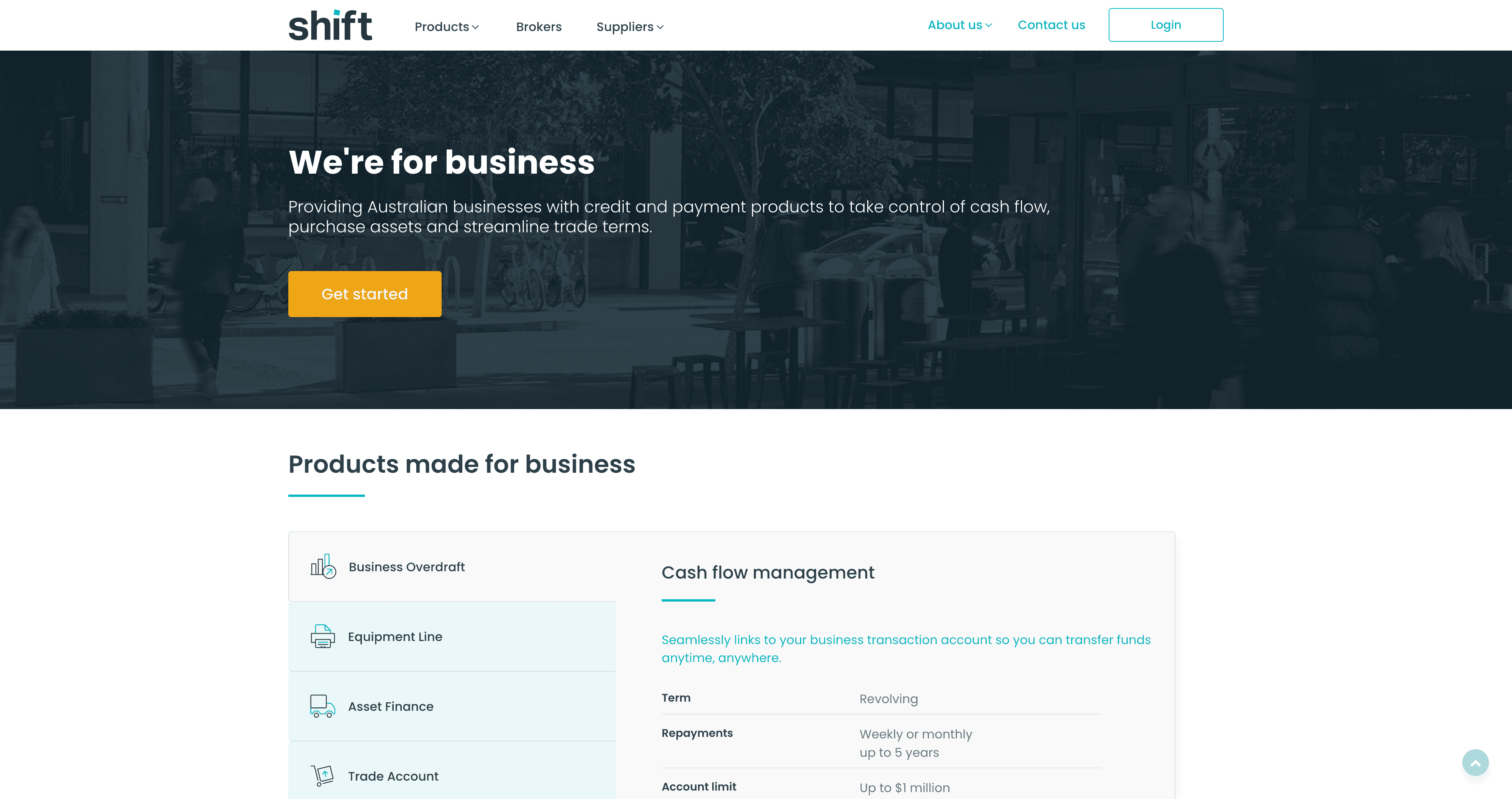Viewport: 1512px width, 799px height.
Task: Click the Login button
Action: point(1165,25)
